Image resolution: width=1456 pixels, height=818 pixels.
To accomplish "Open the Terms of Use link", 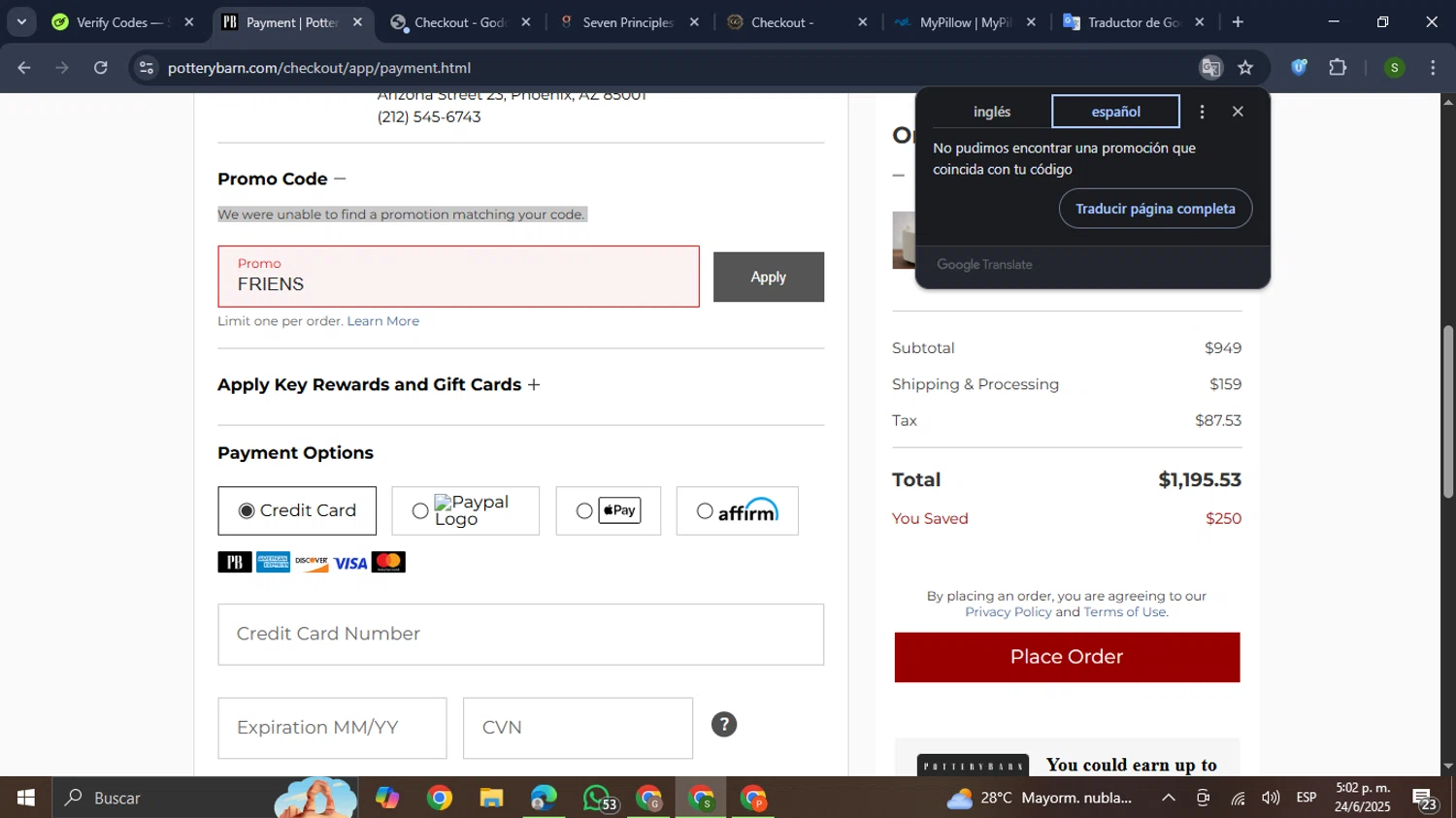I will tap(1125, 611).
